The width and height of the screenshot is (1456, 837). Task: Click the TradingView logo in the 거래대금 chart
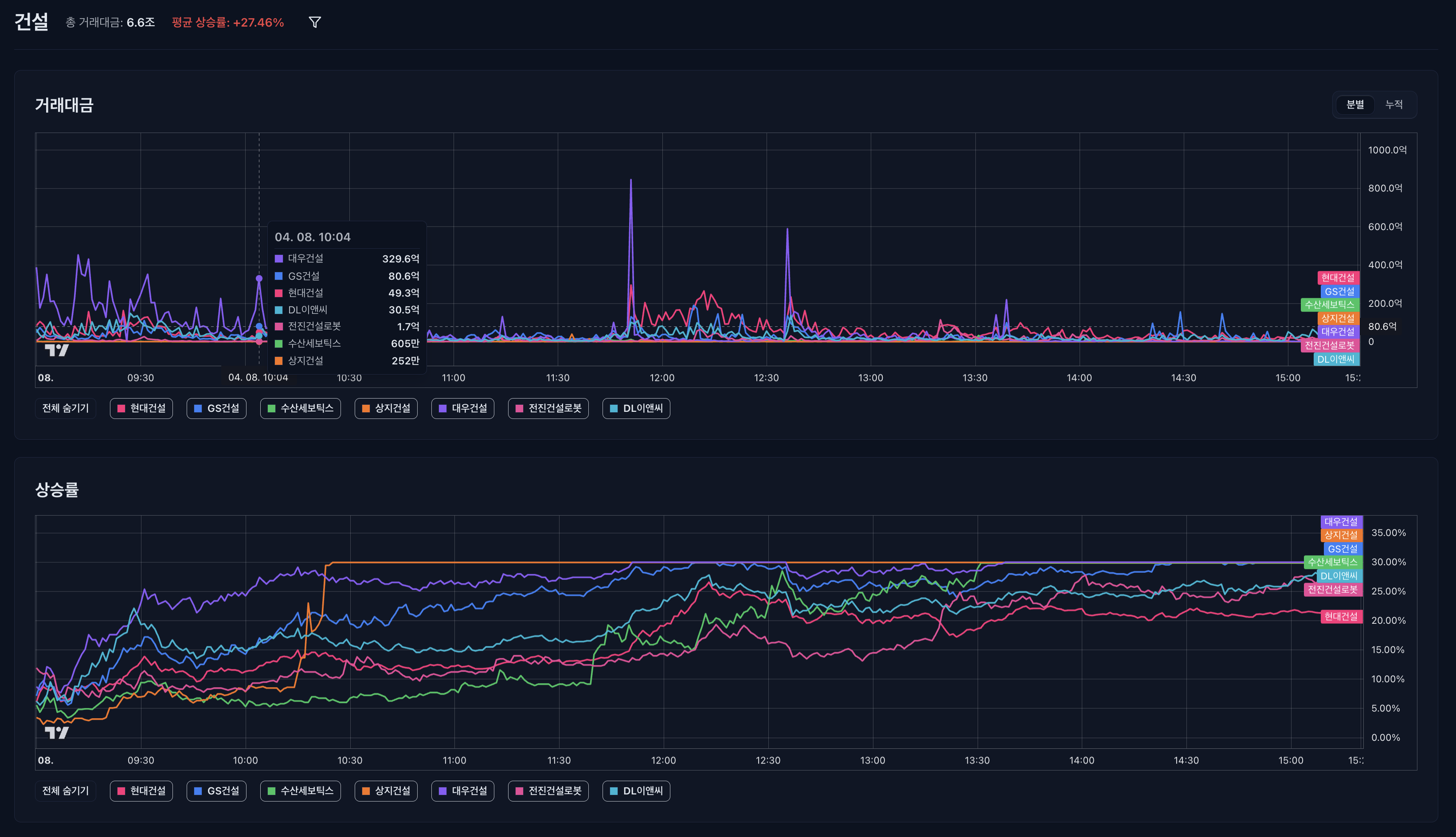click(x=56, y=350)
